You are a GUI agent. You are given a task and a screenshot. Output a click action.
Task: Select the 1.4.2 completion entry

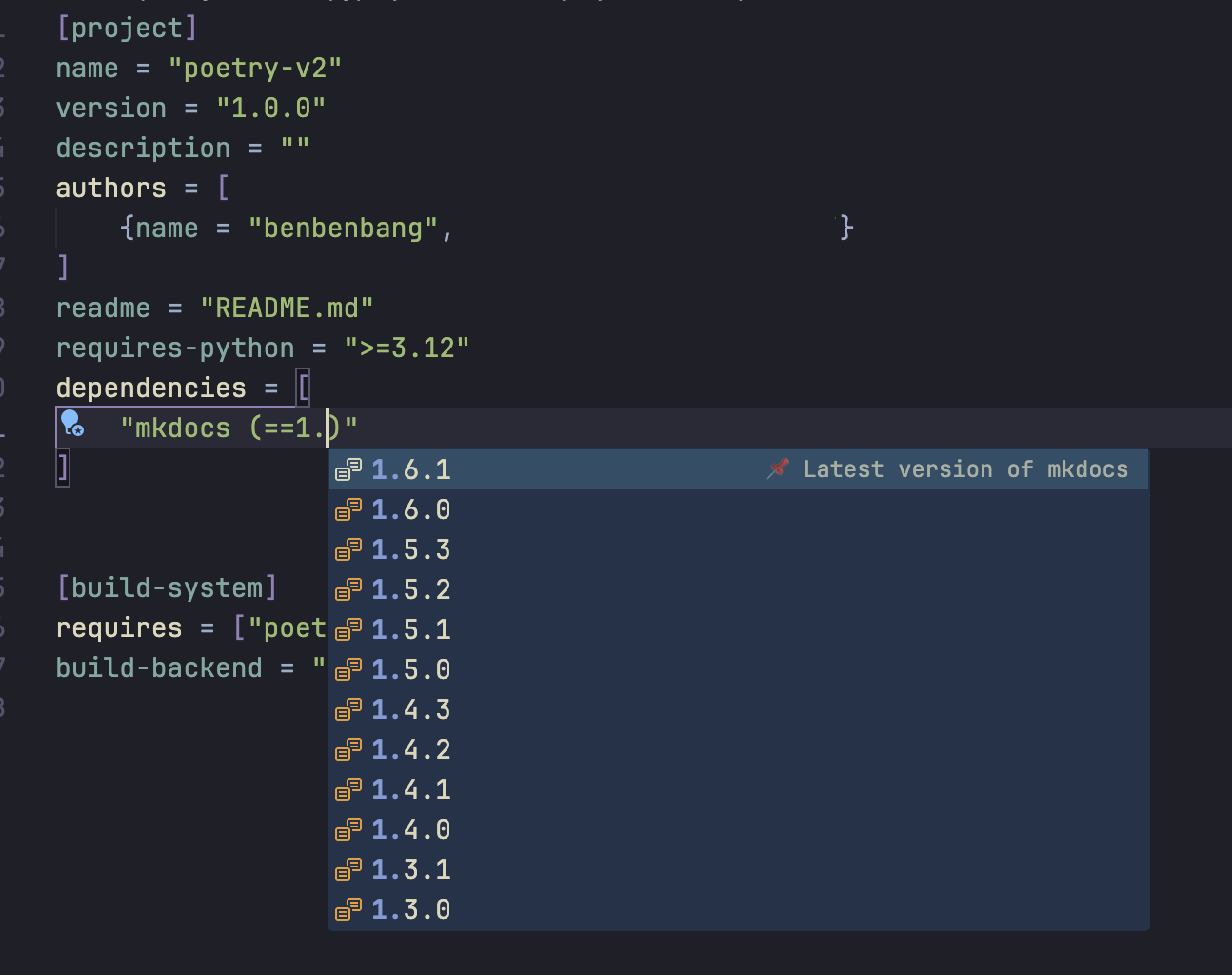738,749
